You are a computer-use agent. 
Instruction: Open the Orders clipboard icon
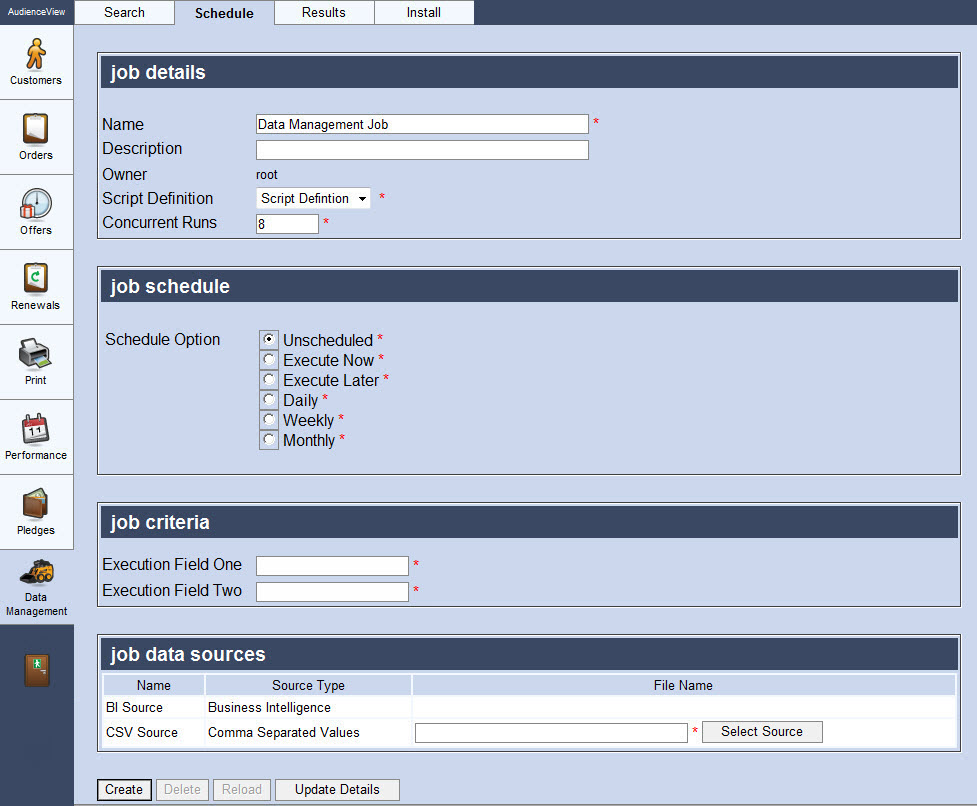(x=36, y=129)
